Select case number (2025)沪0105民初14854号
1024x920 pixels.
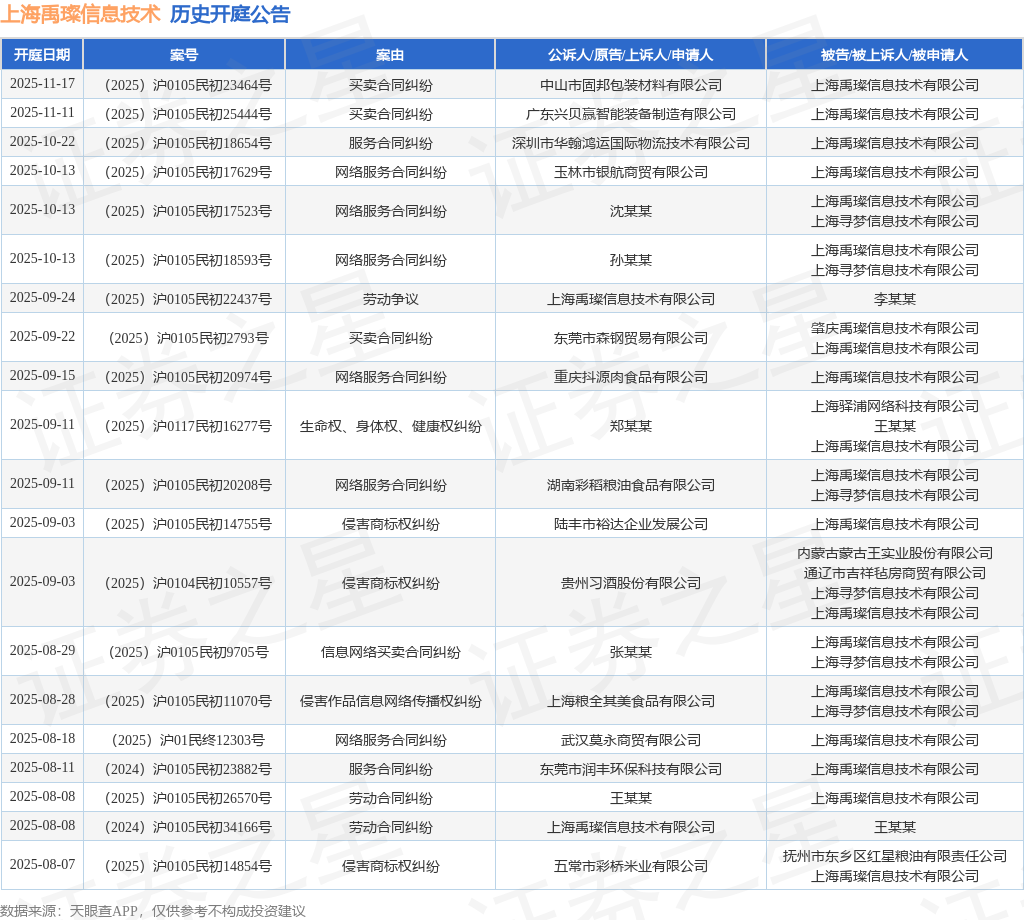pyautogui.click(x=188, y=866)
